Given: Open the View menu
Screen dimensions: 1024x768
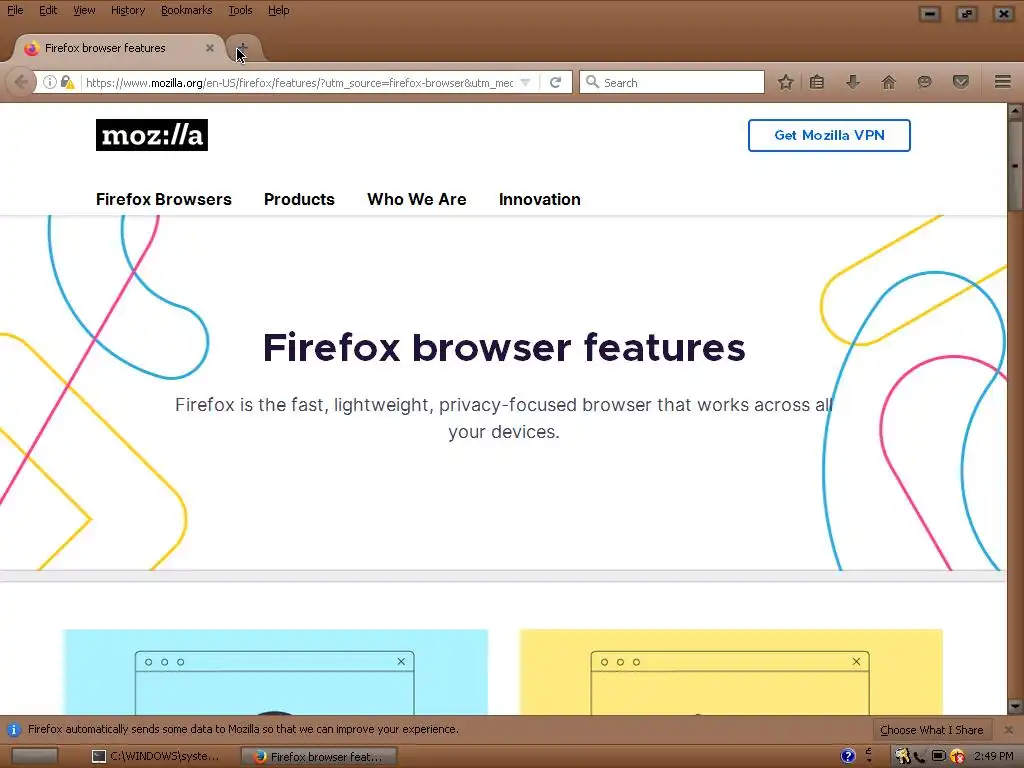Looking at the screenshot, I should (x=84, y=10).
